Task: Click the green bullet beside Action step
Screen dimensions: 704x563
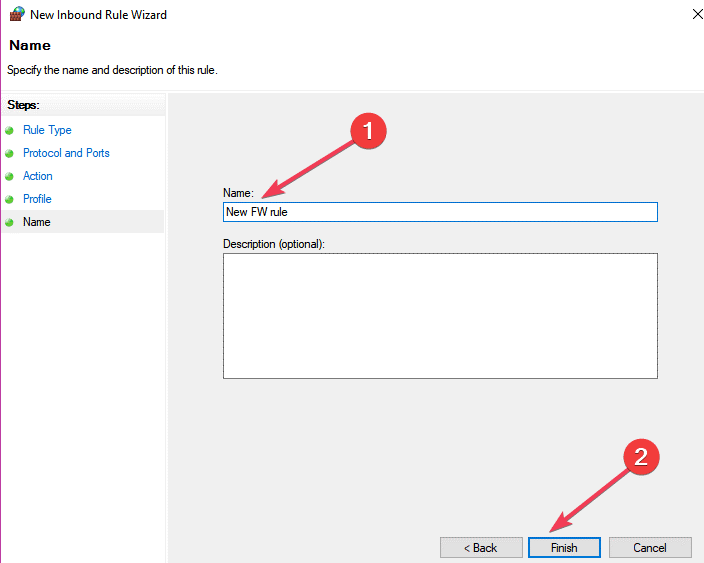Action: coord(10,177)
